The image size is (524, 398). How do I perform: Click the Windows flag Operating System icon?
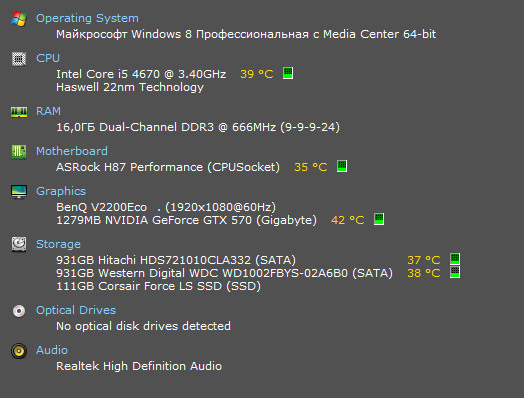19,19
